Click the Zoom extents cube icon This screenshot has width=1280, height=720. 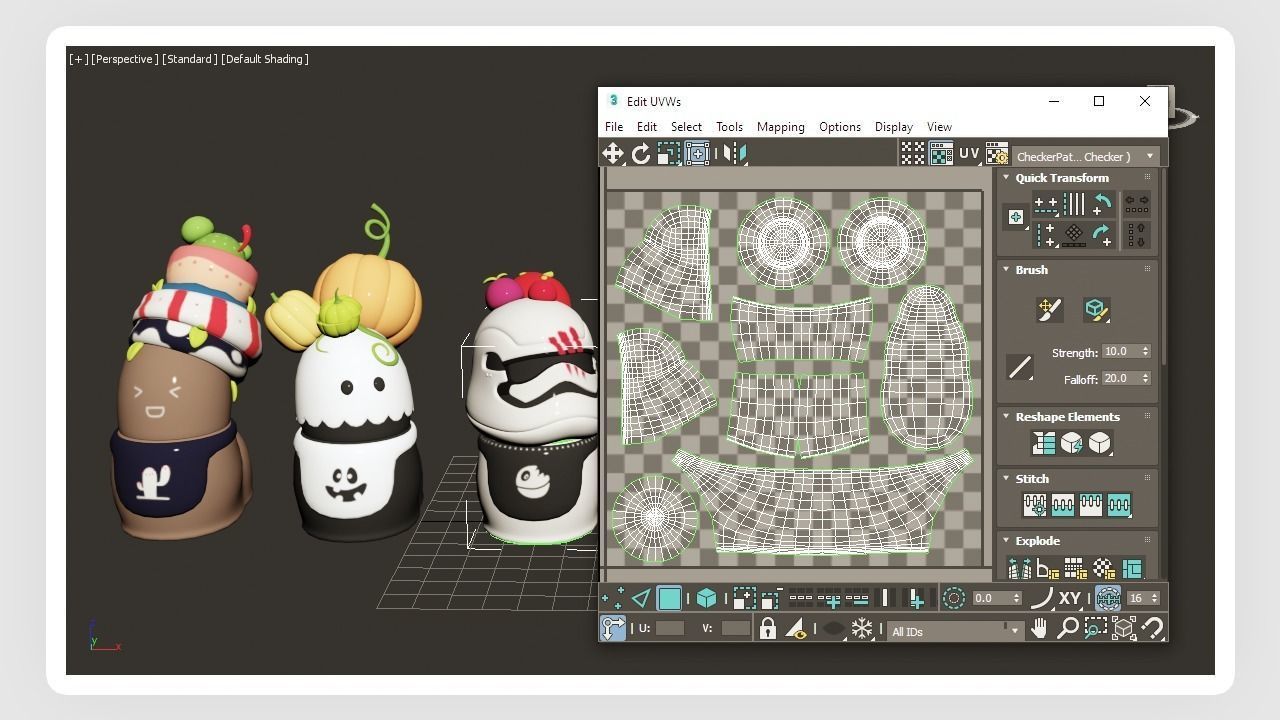[x=1123, y=628]
